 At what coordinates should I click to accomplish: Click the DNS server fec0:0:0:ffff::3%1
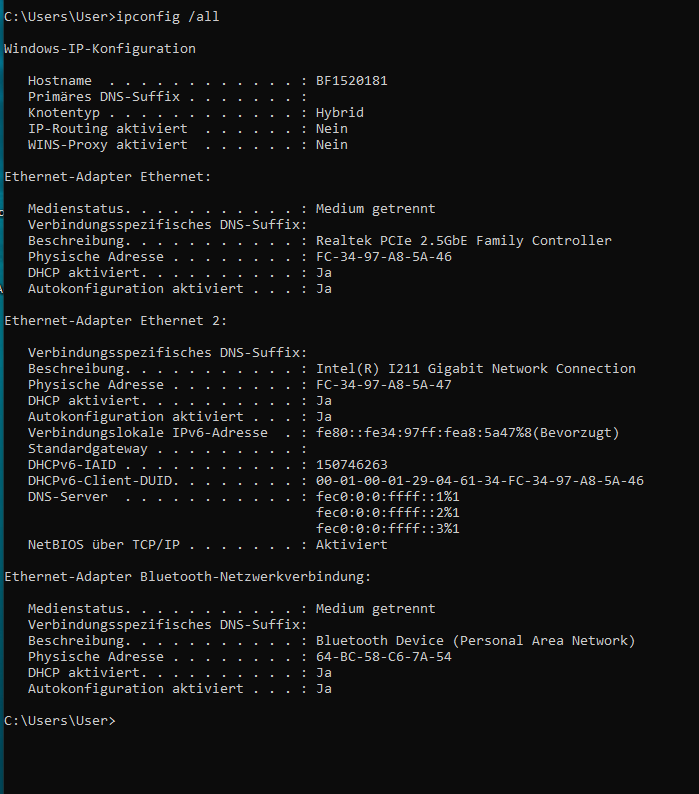[x=387, y=529]
